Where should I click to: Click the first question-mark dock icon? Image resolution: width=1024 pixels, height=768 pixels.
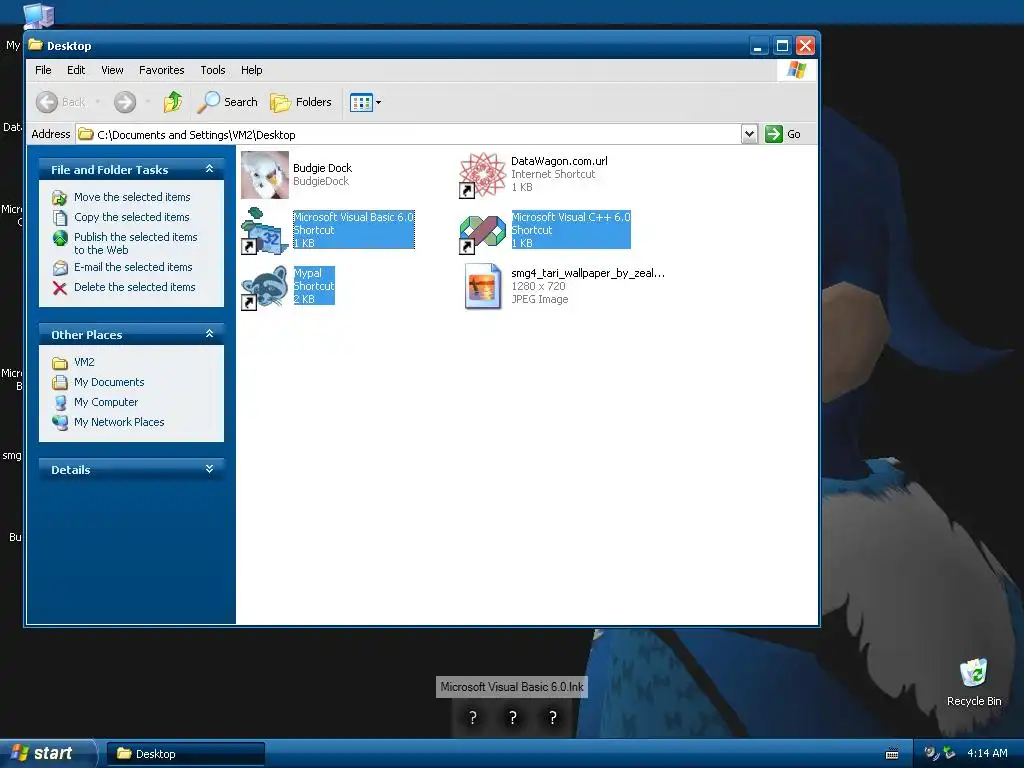coord(473,718)
